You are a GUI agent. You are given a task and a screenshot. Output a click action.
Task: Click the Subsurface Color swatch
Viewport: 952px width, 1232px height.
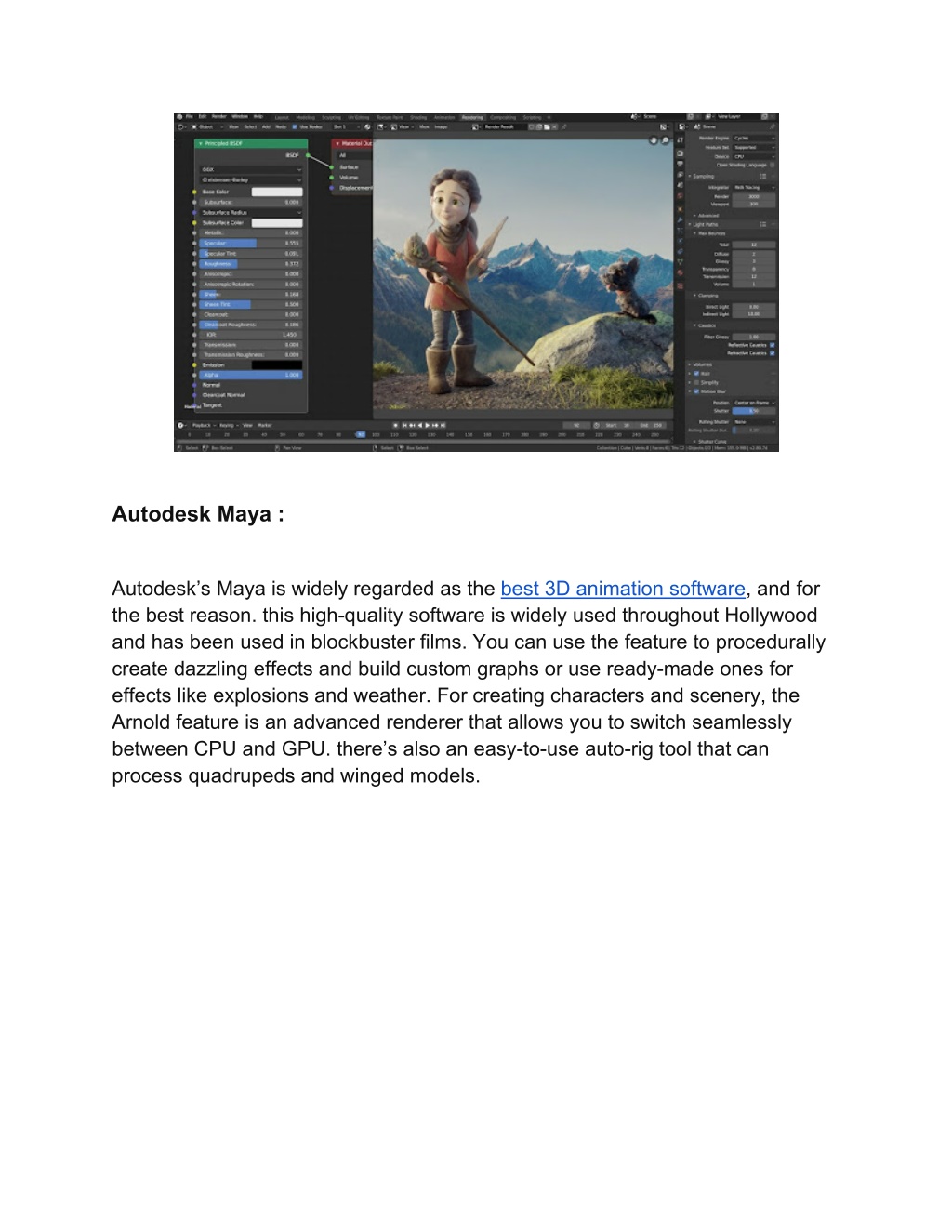(277, 223)
